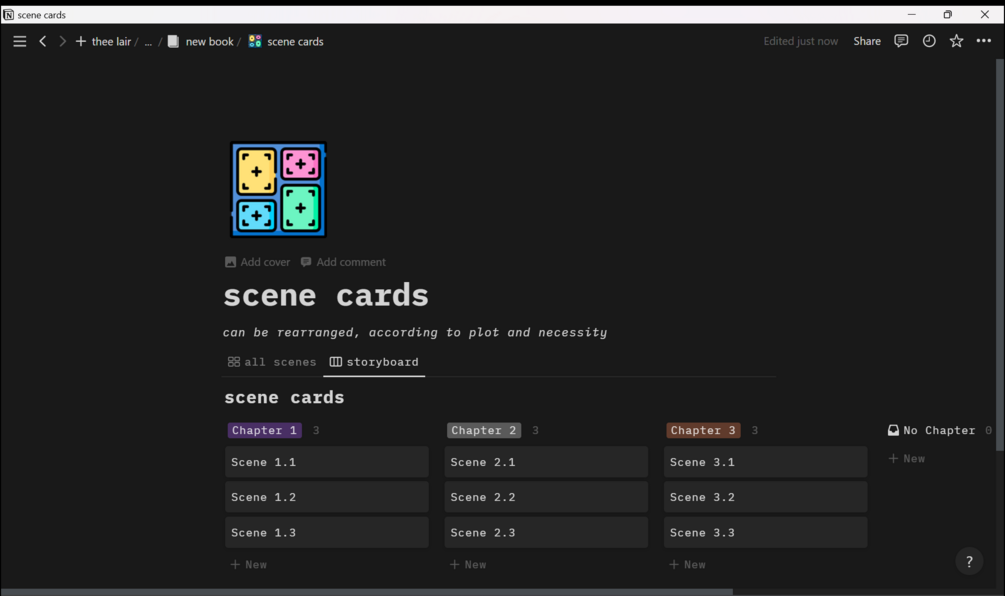Open the new book breadcrumb

tap(201, 42)
